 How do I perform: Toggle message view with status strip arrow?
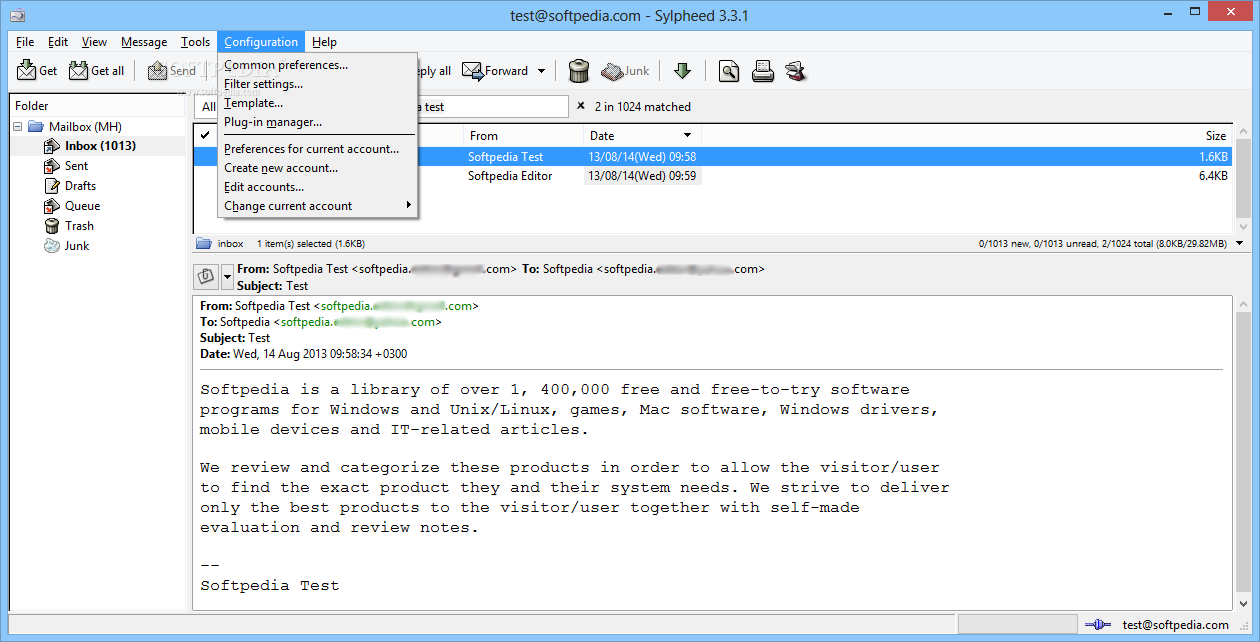click(x=1240, y=243)
